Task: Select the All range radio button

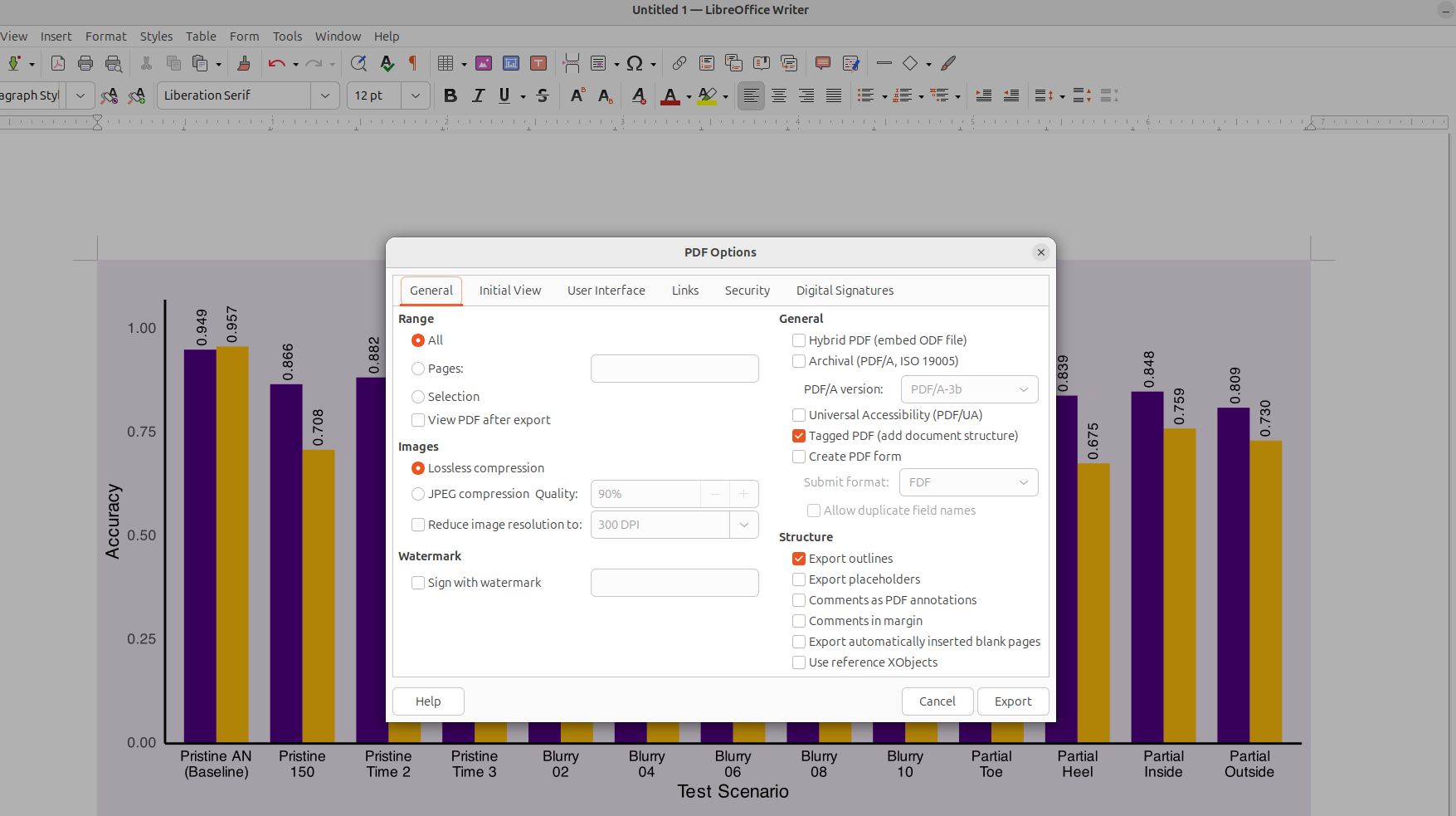Action: [418, 340]
